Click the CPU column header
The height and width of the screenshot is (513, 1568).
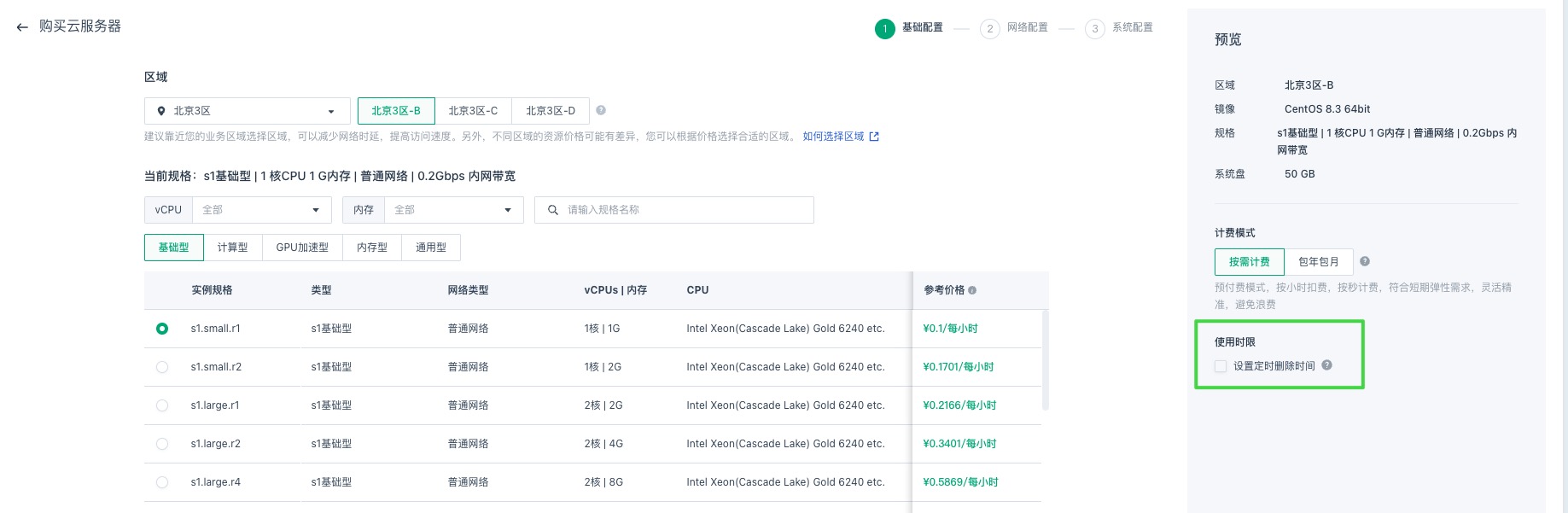697,290
